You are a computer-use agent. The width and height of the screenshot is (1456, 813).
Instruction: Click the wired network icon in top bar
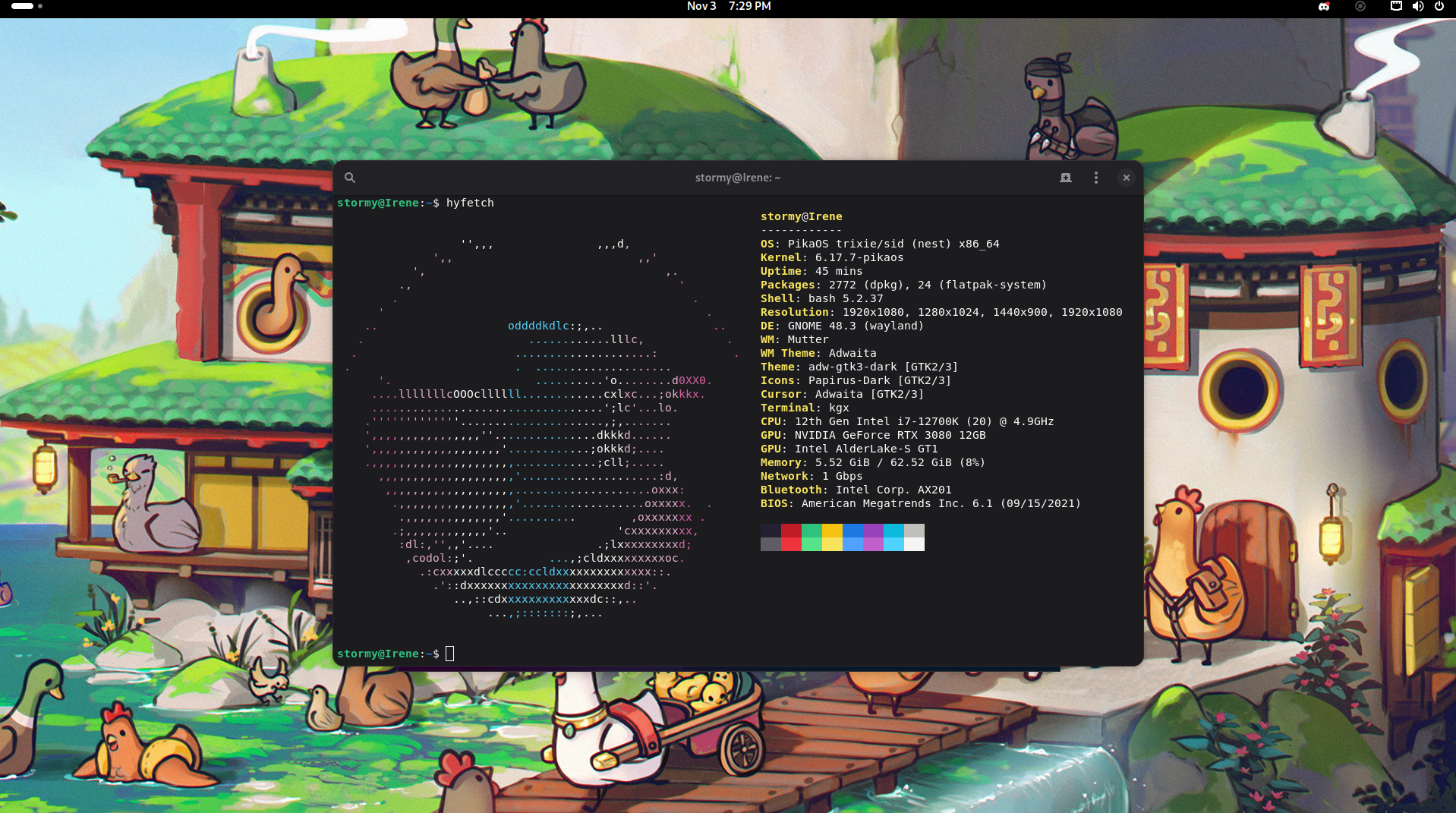[x=1396, y=6]
